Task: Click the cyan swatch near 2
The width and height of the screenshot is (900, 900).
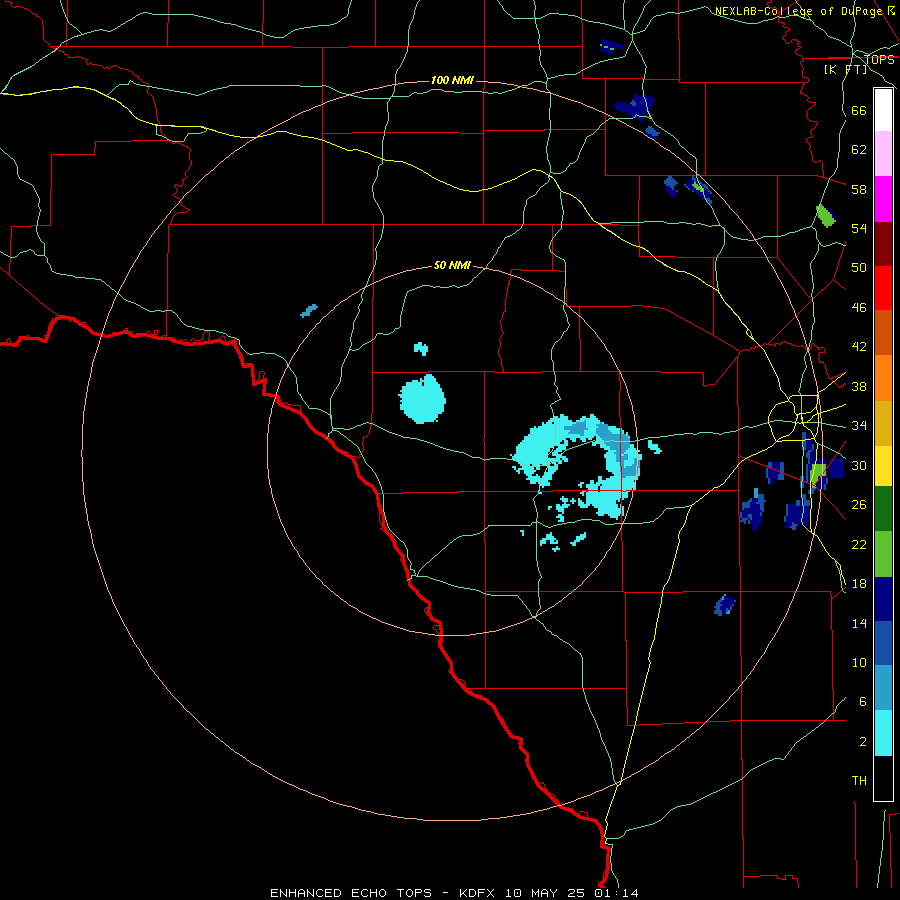Action: [883, 733]
